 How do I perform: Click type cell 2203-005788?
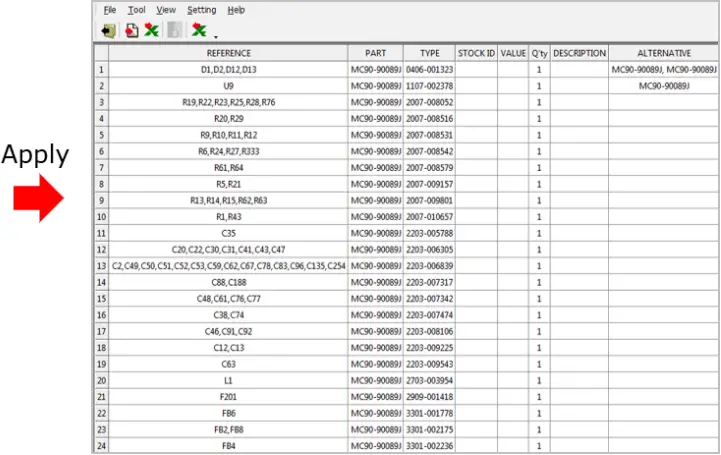[429, 233]
